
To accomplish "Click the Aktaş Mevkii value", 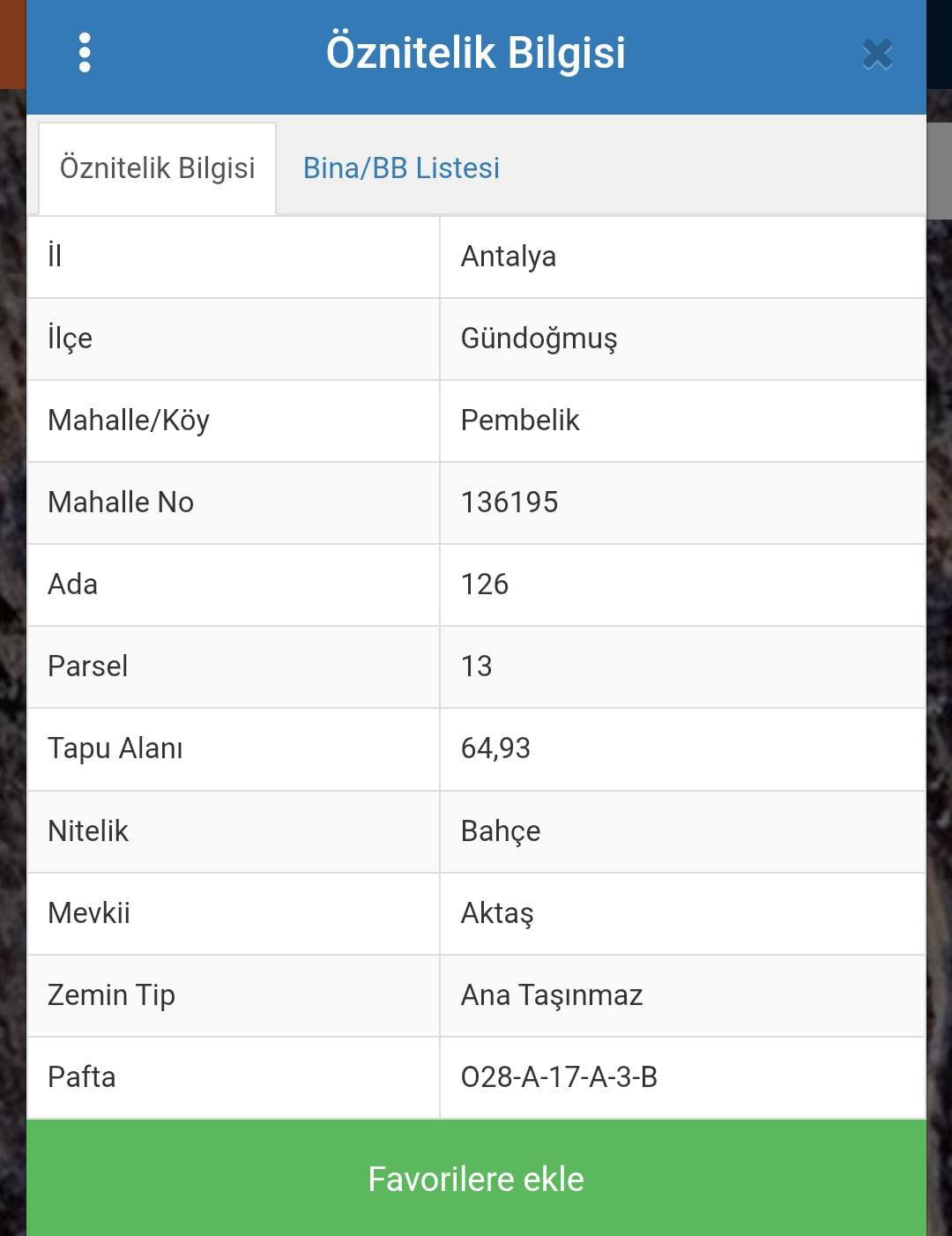I will (497, 913).
